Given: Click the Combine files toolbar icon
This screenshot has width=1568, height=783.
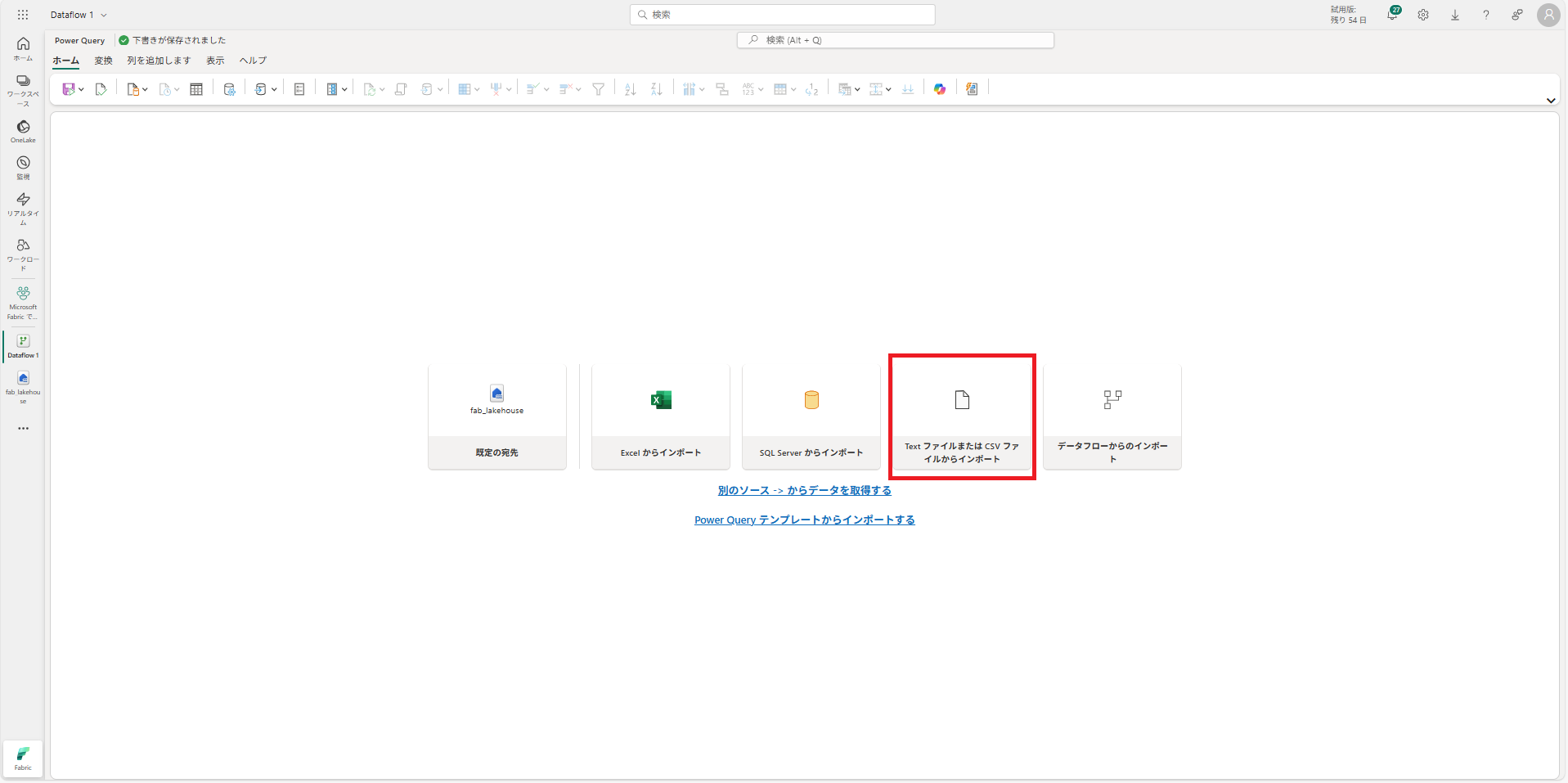Looking at the screenshot, I should (908, 89).
